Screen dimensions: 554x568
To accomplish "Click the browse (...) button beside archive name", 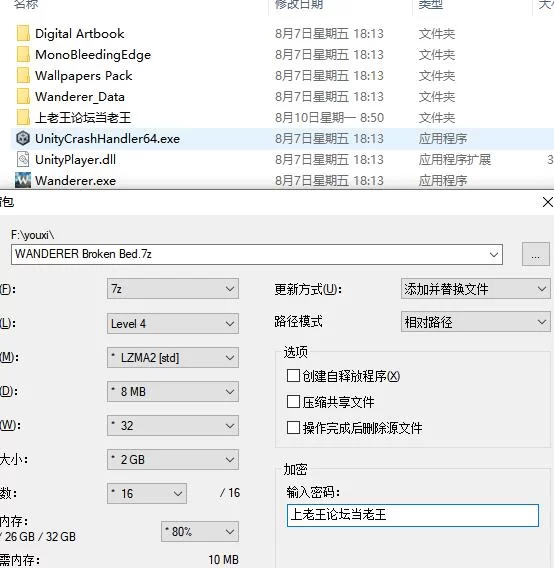I will (x=536, y=254).
